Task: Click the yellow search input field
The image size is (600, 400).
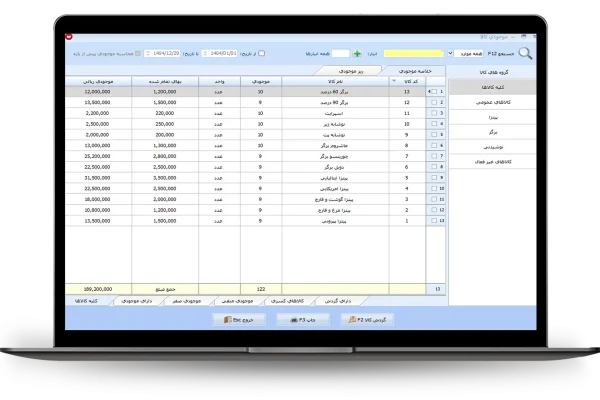Action: (x=414, y=53)
